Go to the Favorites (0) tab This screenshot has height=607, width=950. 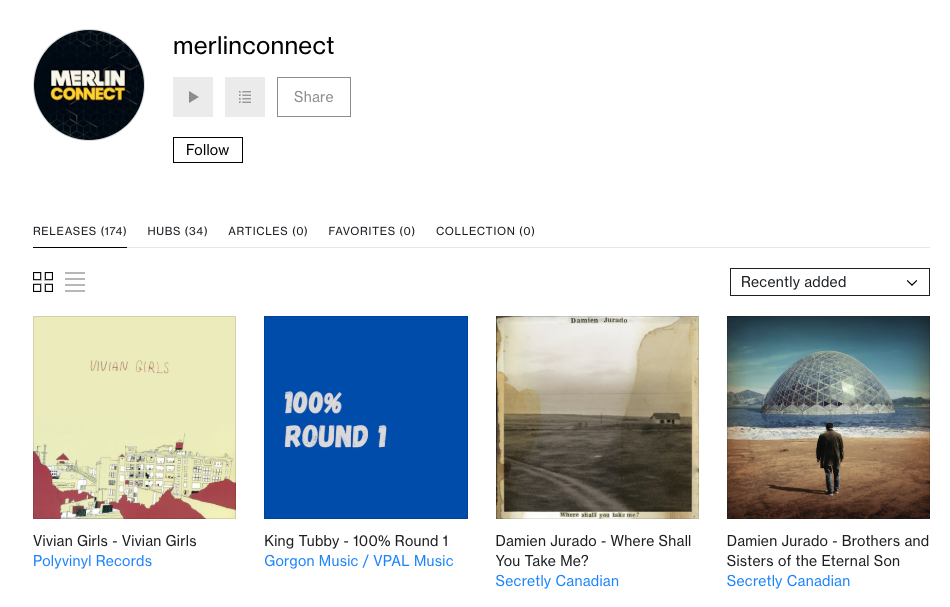click(x=371, y=231)
